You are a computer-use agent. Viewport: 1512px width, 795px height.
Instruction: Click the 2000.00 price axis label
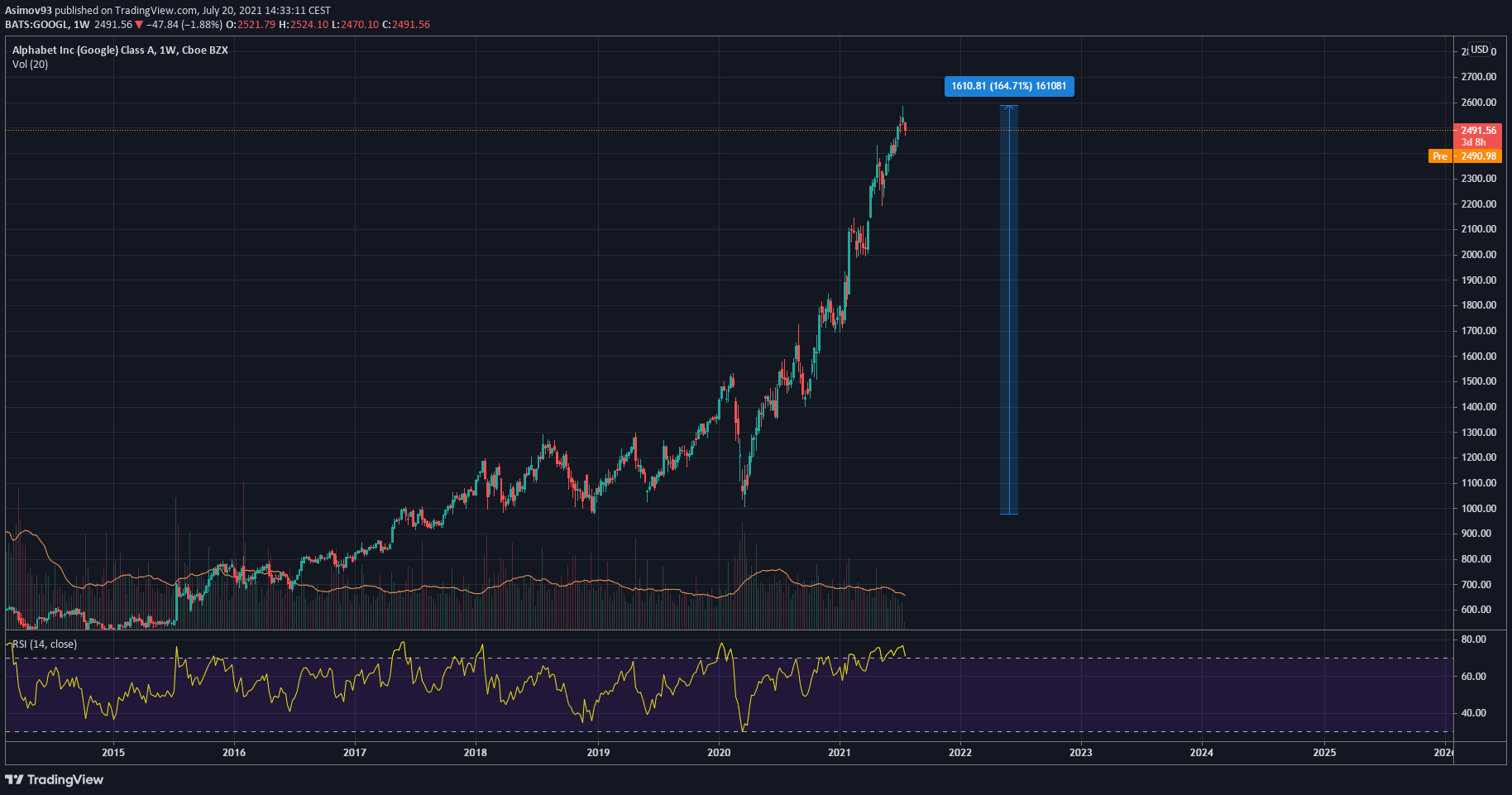1478,255
